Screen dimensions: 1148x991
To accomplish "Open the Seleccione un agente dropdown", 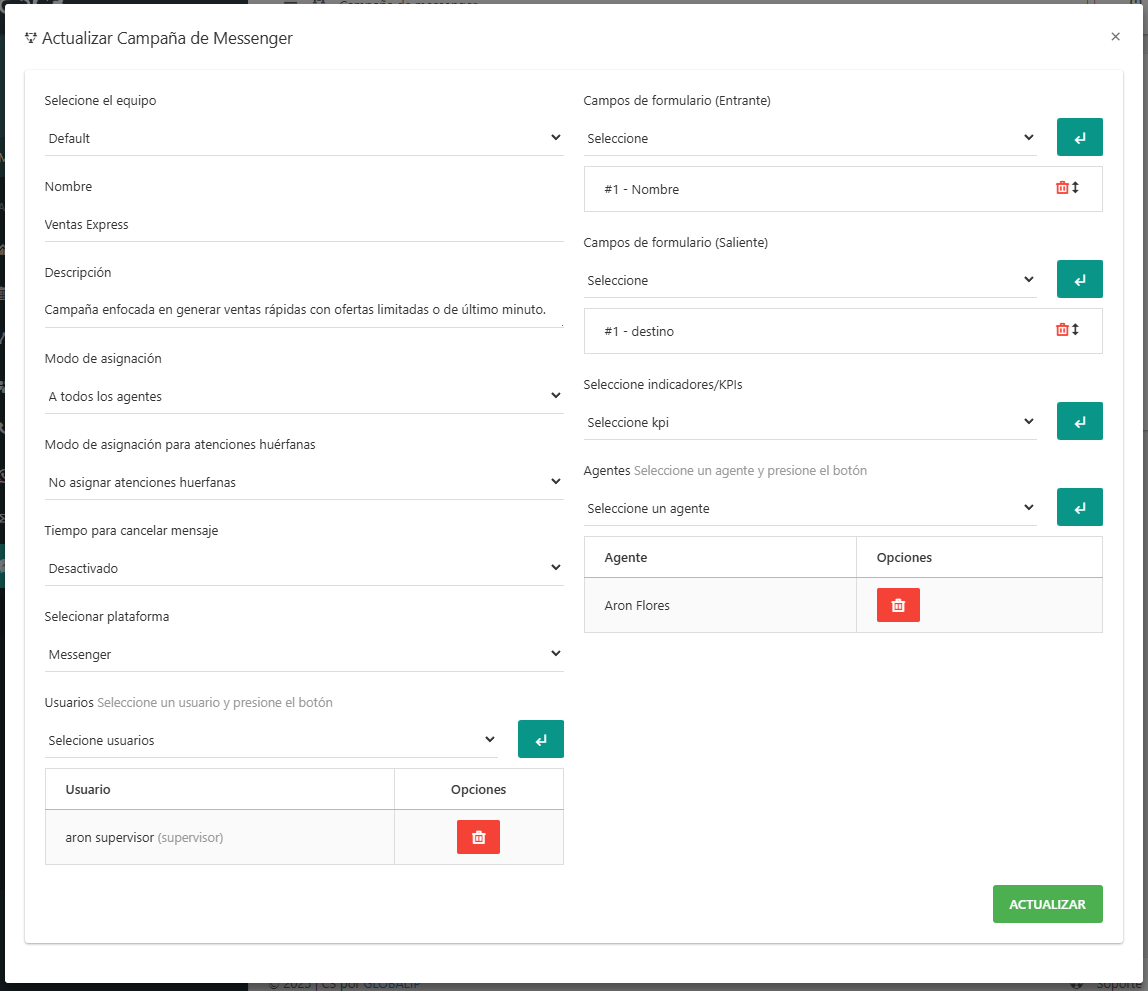I will pyautogui.click(x=810, y=508).
